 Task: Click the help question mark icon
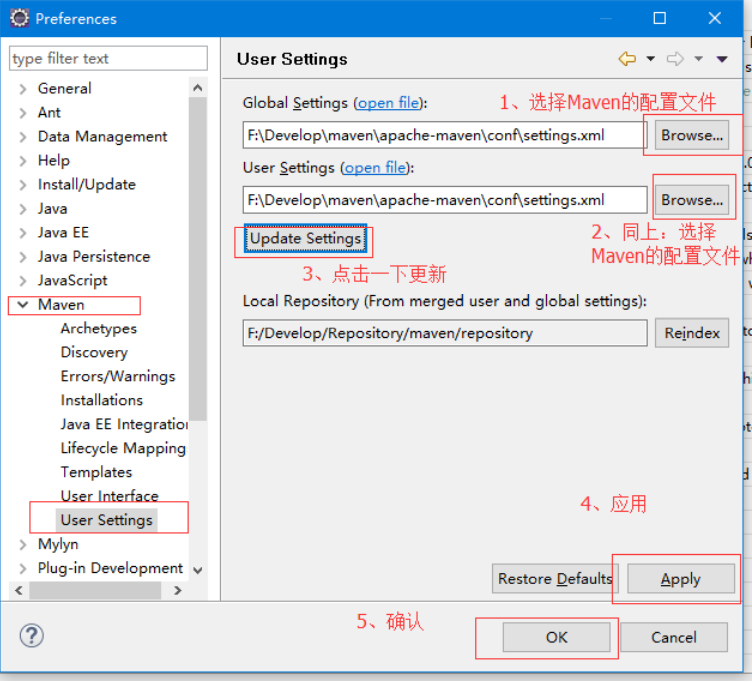pyautogui.click(x=32, y=635)
